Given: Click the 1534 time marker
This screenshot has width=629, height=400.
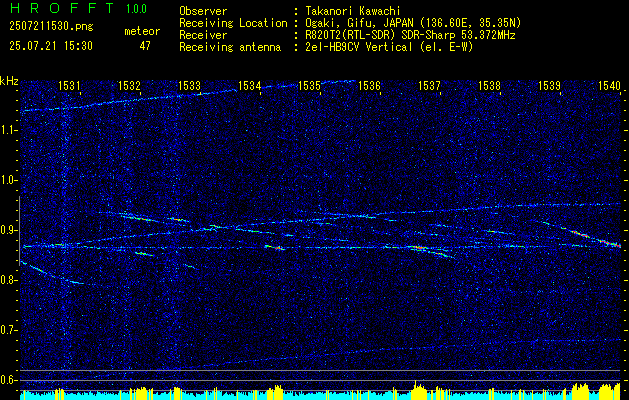Looking at the screenshot, I should 250,85.
